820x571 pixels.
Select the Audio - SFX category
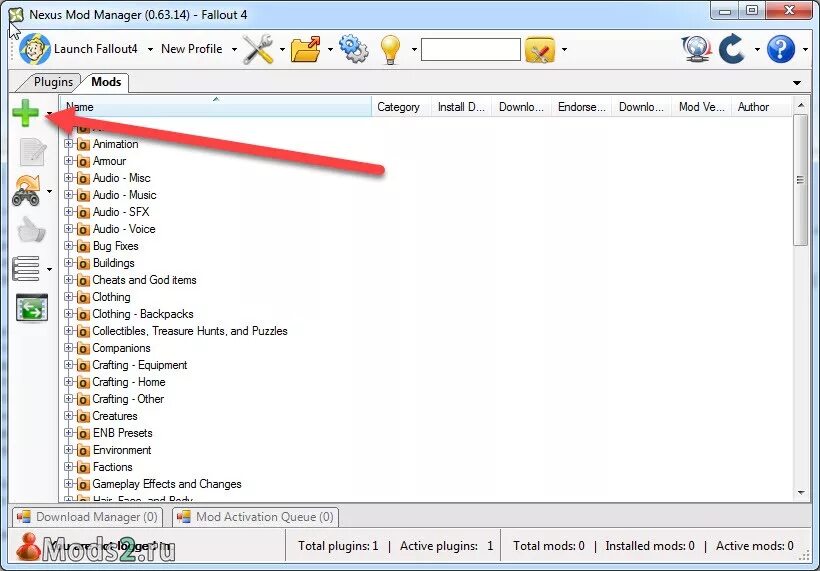pyautogui.click(x=121, y=212)
